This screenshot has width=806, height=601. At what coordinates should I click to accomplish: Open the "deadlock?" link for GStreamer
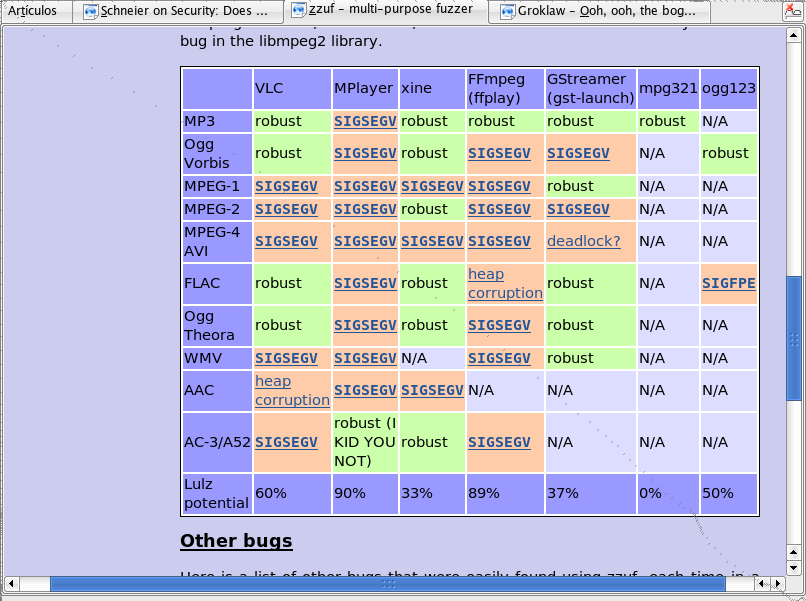583,241
